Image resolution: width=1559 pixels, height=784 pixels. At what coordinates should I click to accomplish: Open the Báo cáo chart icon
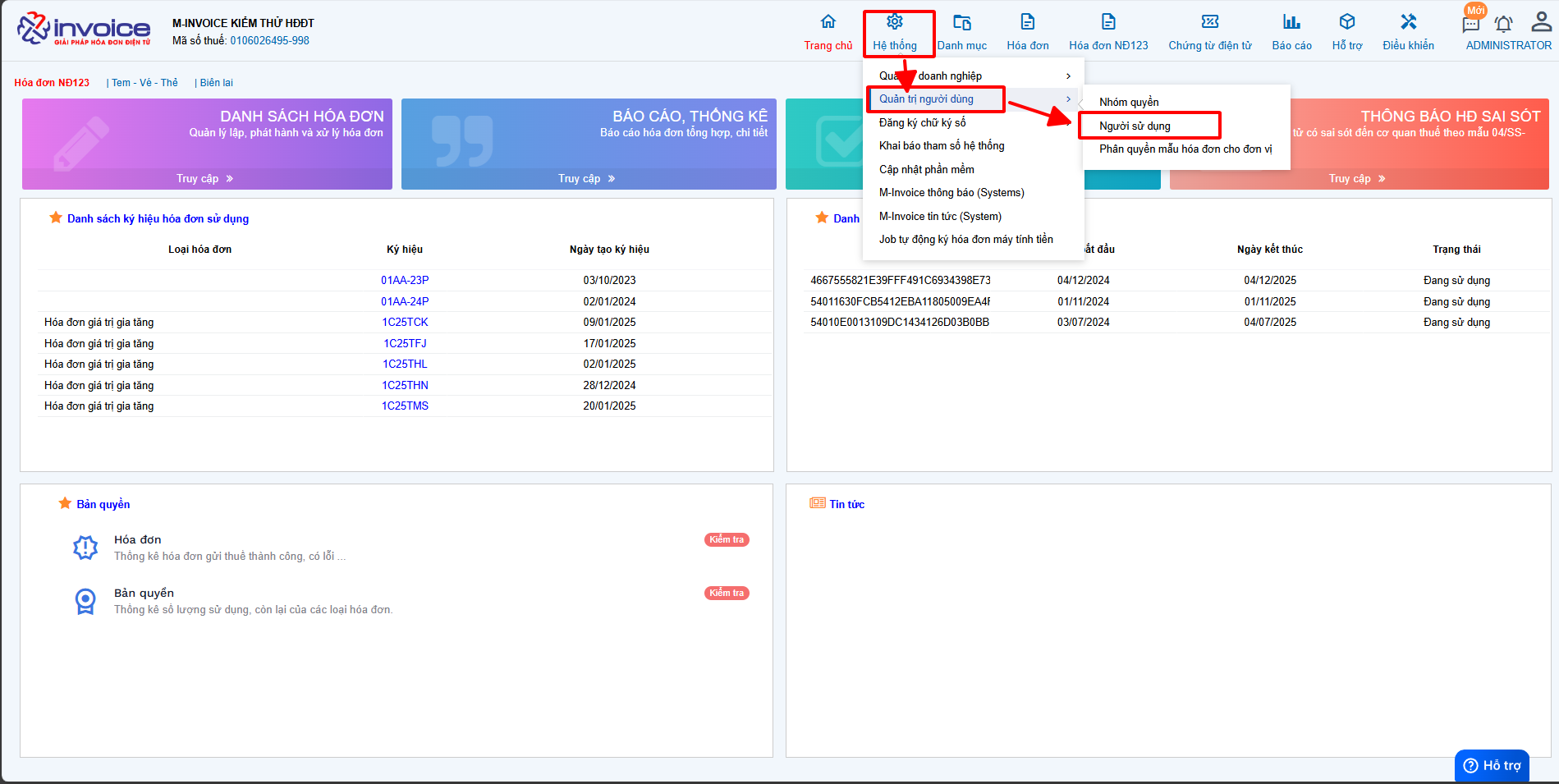tap(1291, 21)
